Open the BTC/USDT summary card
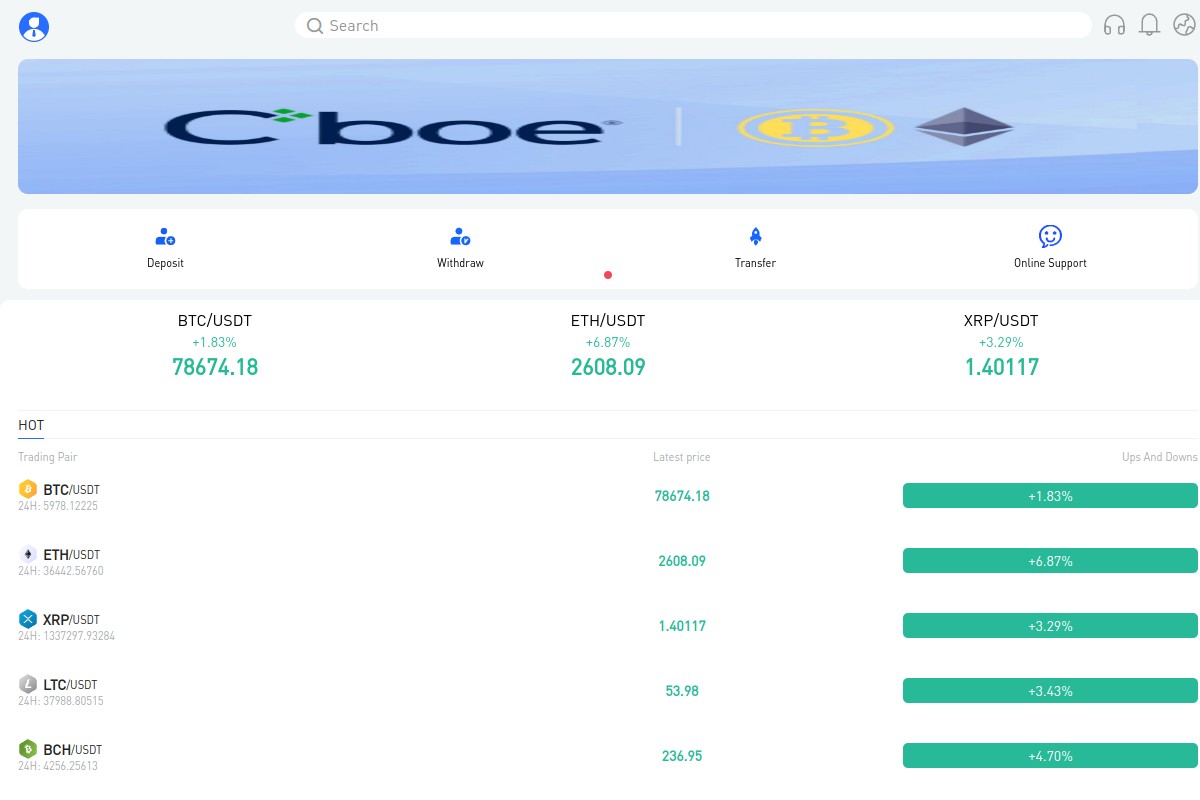Image resolution: width=1200 pixels, height=800 pixels. 215,345
